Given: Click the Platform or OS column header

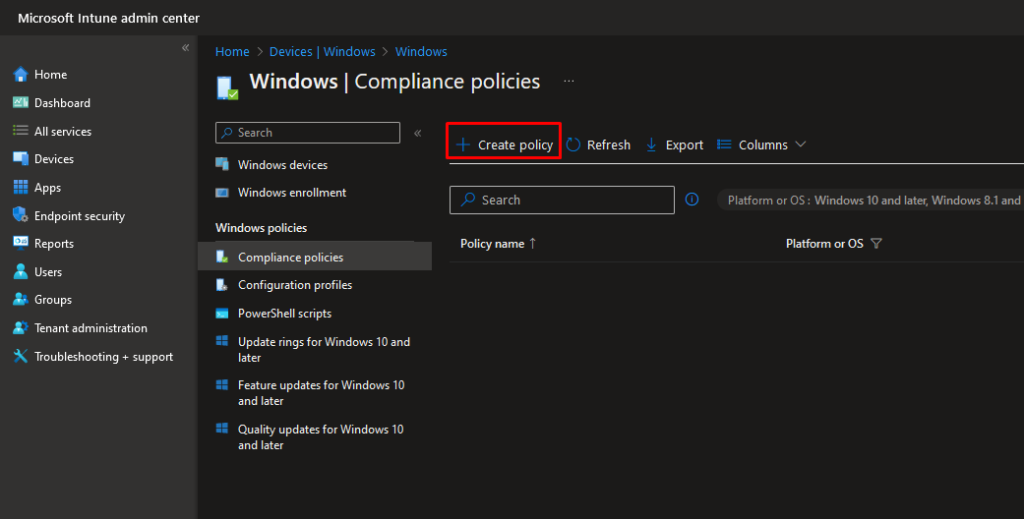Looking at the screenshot, I should pos(824,244).
